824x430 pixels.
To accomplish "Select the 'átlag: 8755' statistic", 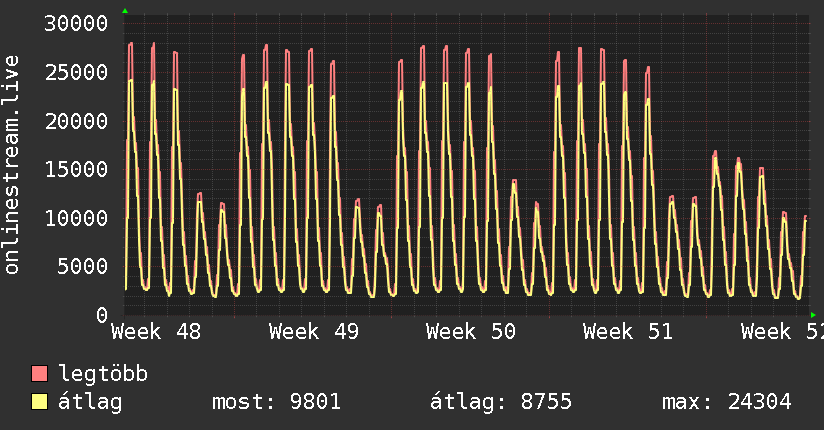I will (501, 402).
